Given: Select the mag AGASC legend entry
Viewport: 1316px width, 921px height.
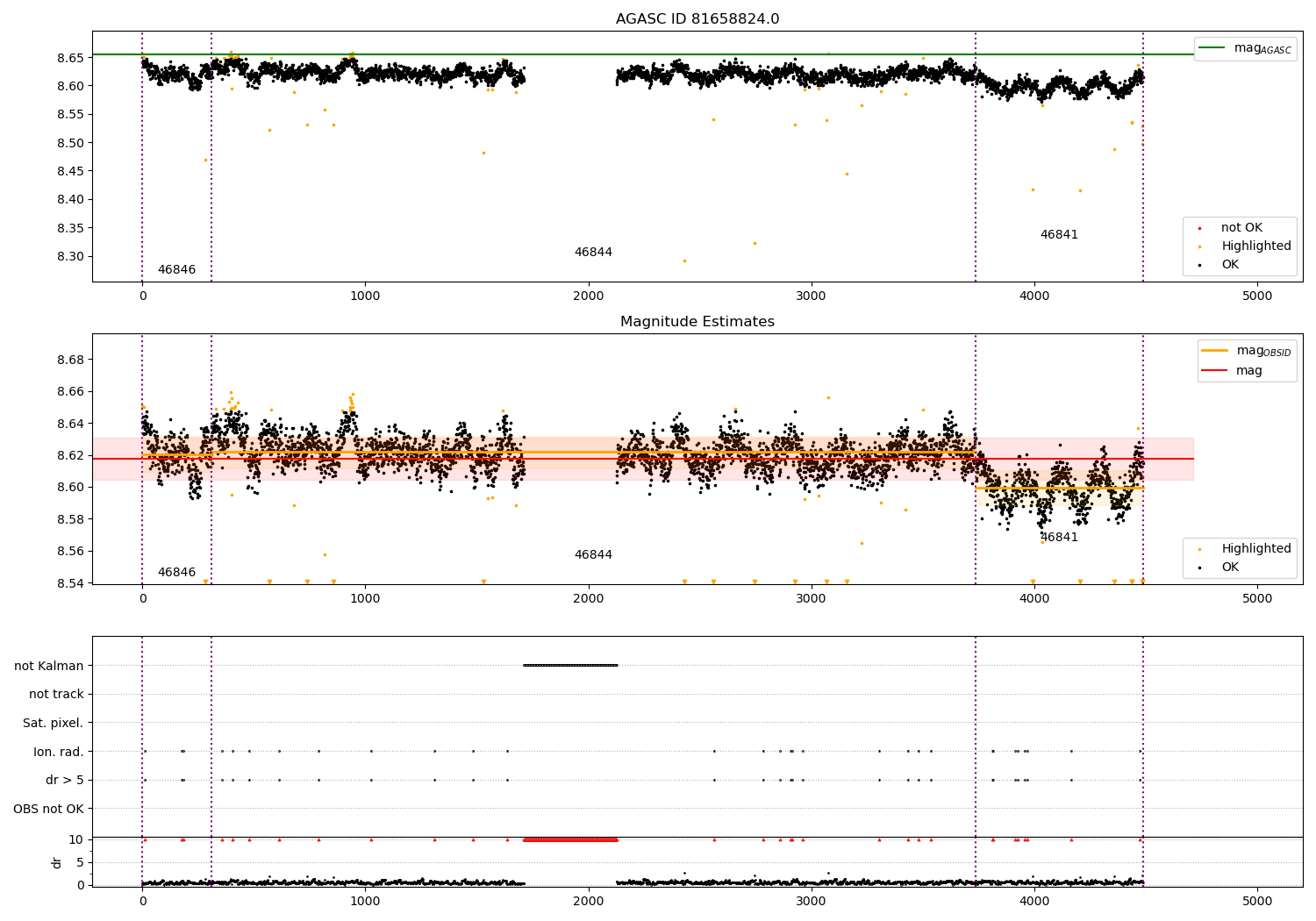Looking at the screenshot, I should [1246, 48].
